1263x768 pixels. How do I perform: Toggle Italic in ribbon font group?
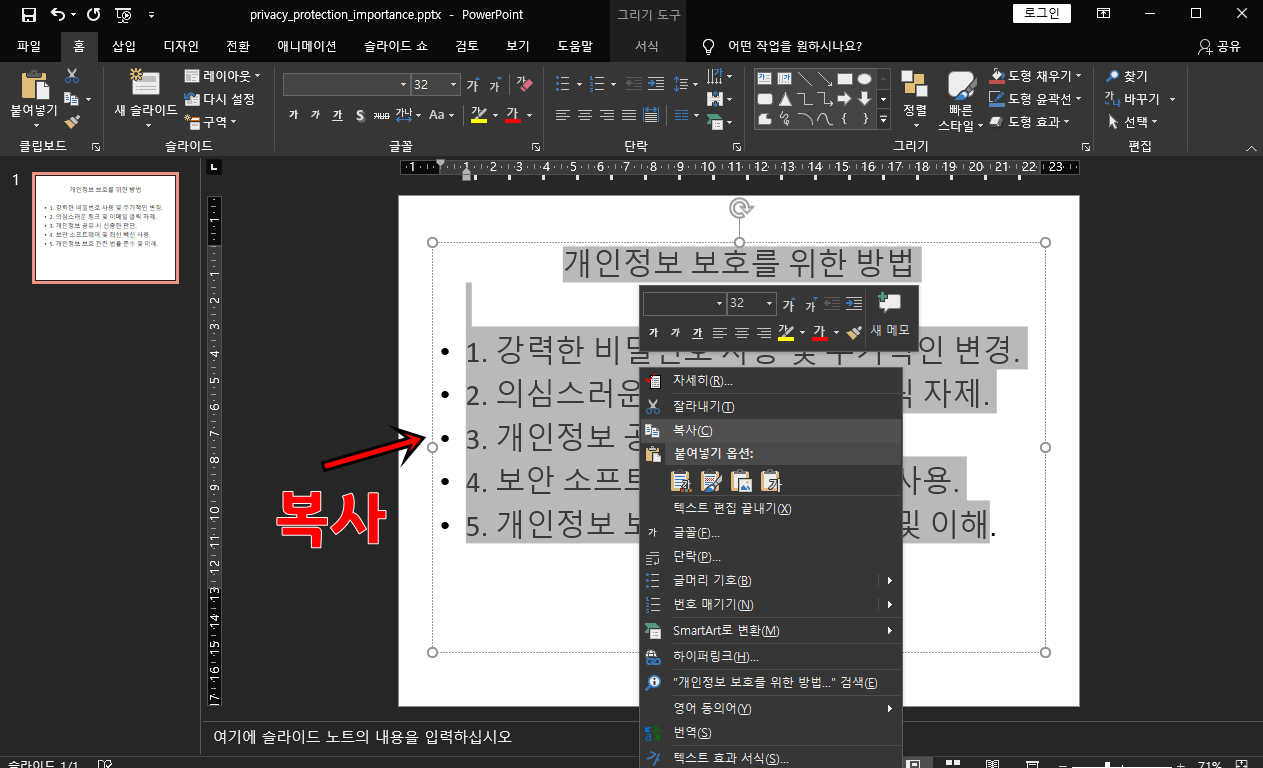[315, 115]
